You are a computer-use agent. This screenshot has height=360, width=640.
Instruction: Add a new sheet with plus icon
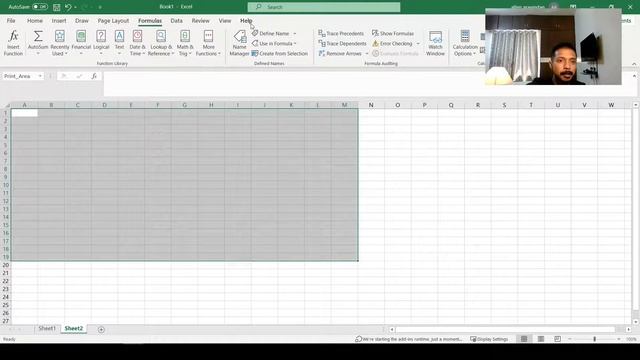pyautogui.click(x=101, y=329)
